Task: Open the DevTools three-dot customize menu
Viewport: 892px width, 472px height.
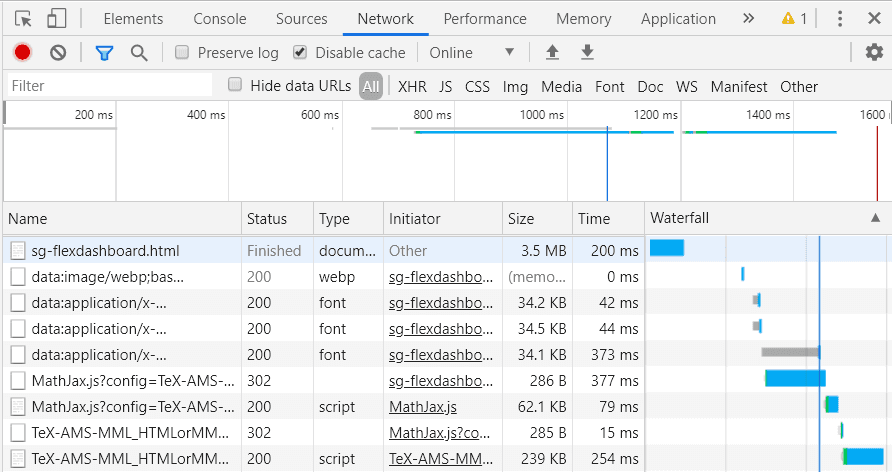Action: tap(840, 19)
